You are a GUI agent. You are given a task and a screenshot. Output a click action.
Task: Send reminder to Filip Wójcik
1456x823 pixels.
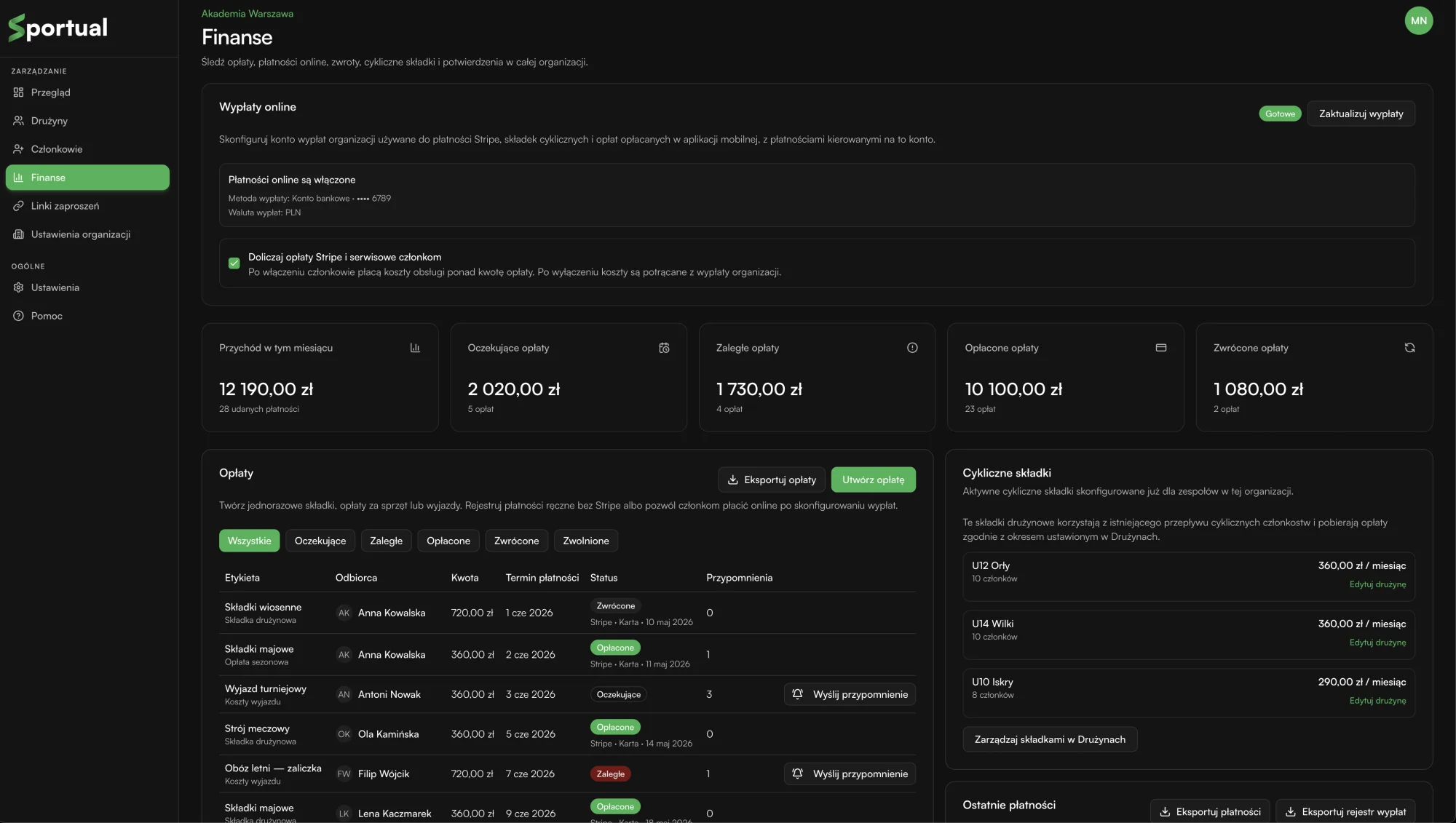pyautogui.click(x=850, y=774)
